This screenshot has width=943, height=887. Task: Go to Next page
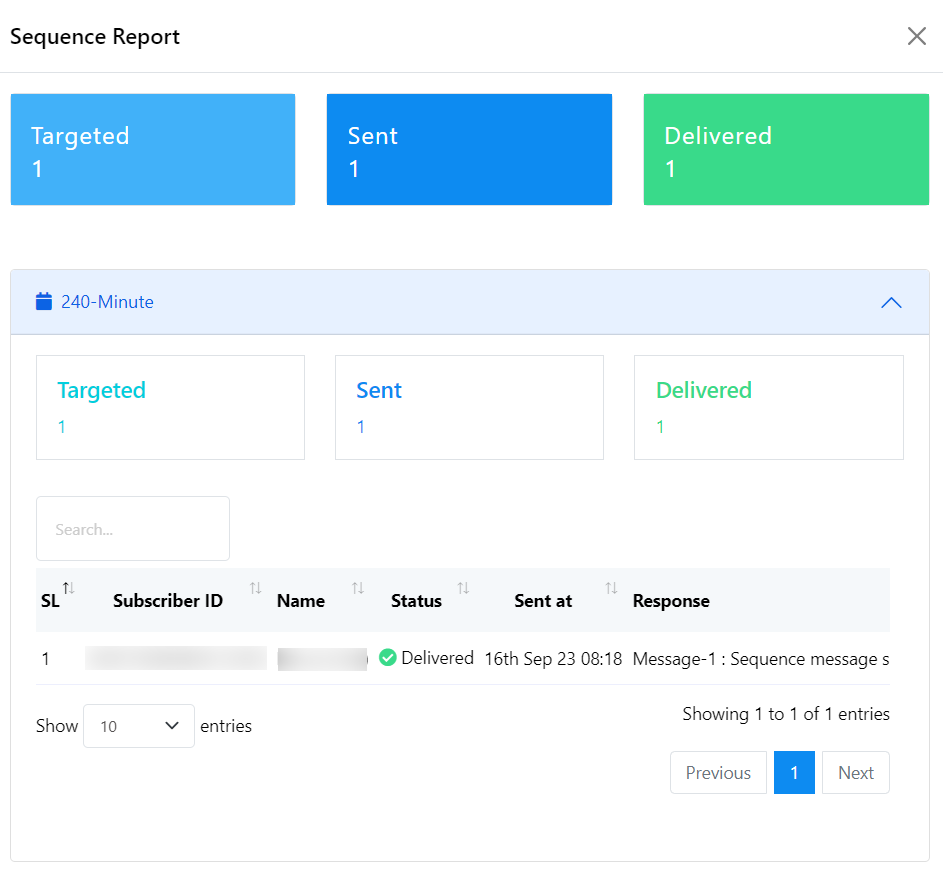[x=856, y=773]
